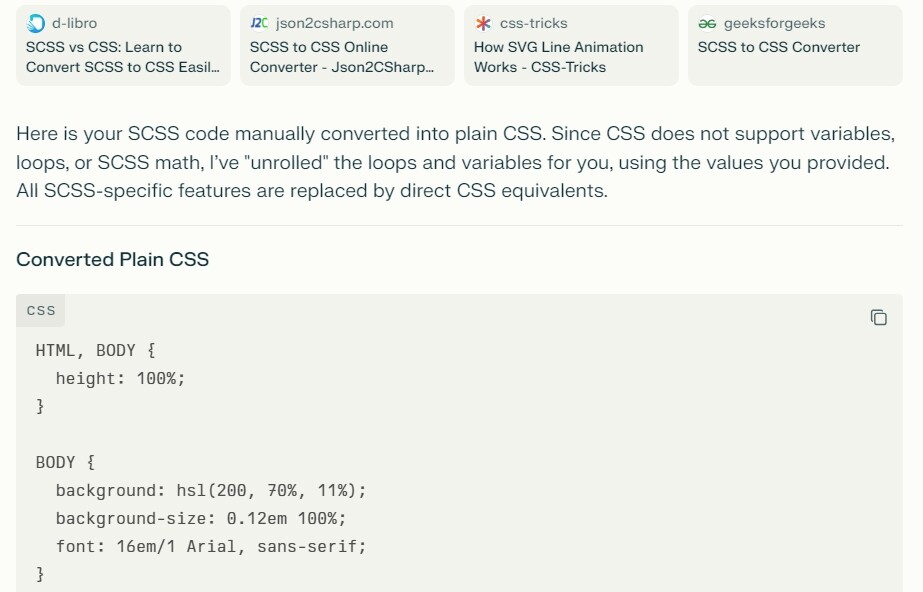Image resolution: width=923 pixels, height=592 pixels.
Task: Open the json2csharp.com source name
Action: (x=334, y=24)
